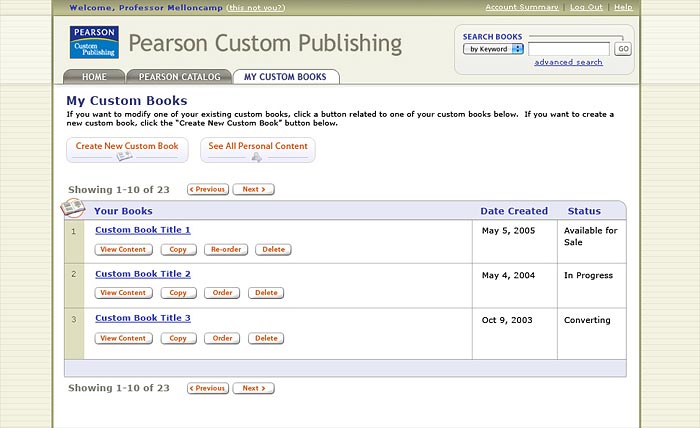Click the Log Out link
The height and width of the screenshot is (428, 700).
586,7
